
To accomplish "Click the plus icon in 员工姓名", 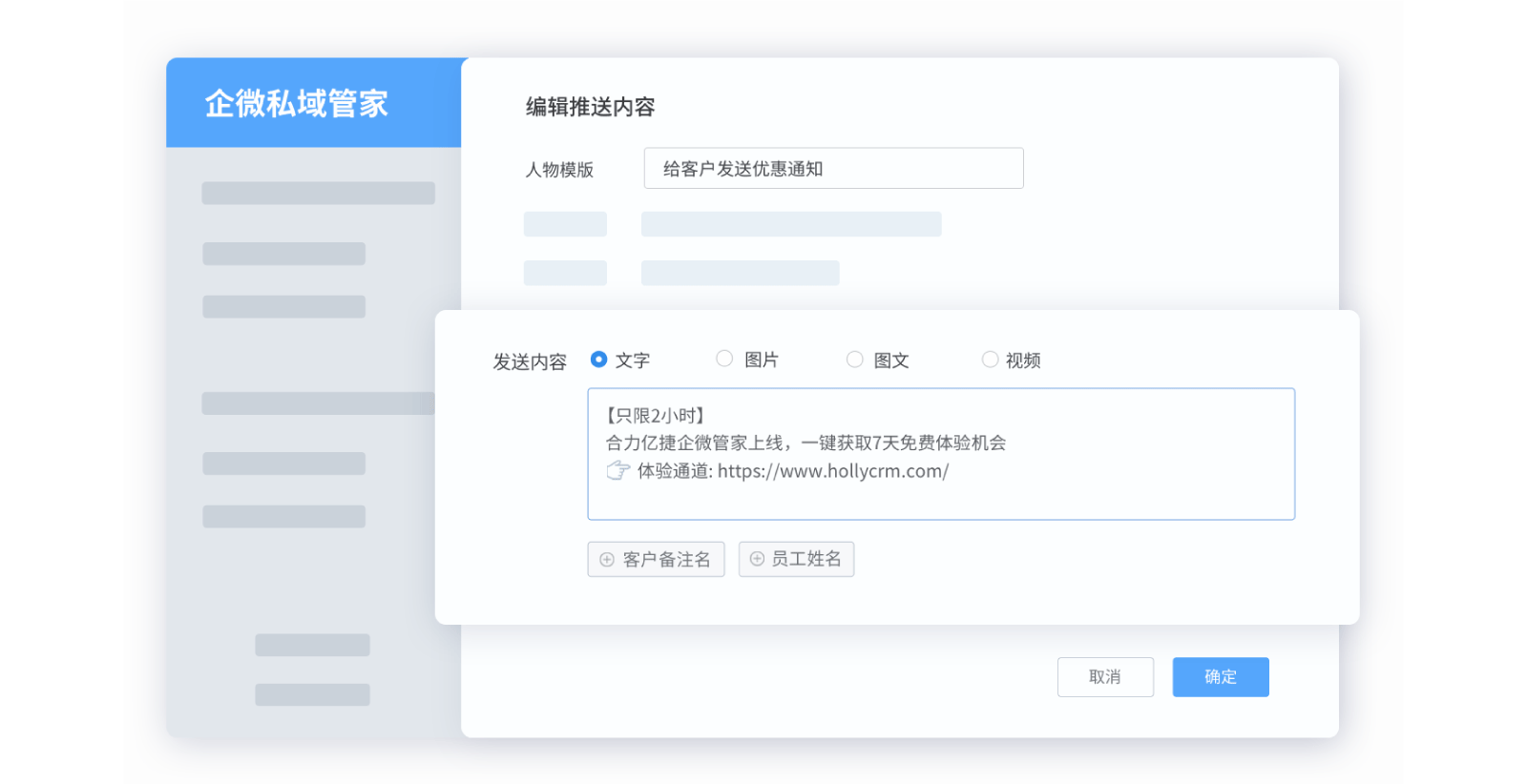I will point(757,559).
